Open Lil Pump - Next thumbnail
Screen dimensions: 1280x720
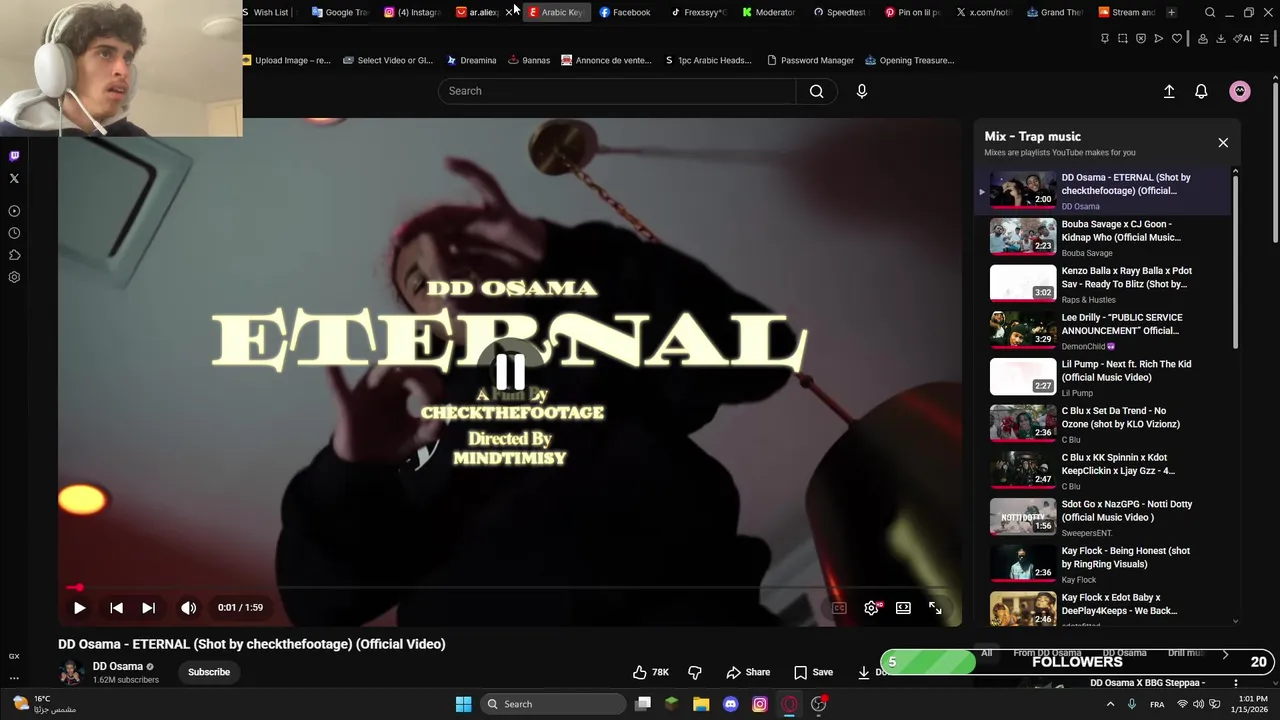pos(1022,377)
